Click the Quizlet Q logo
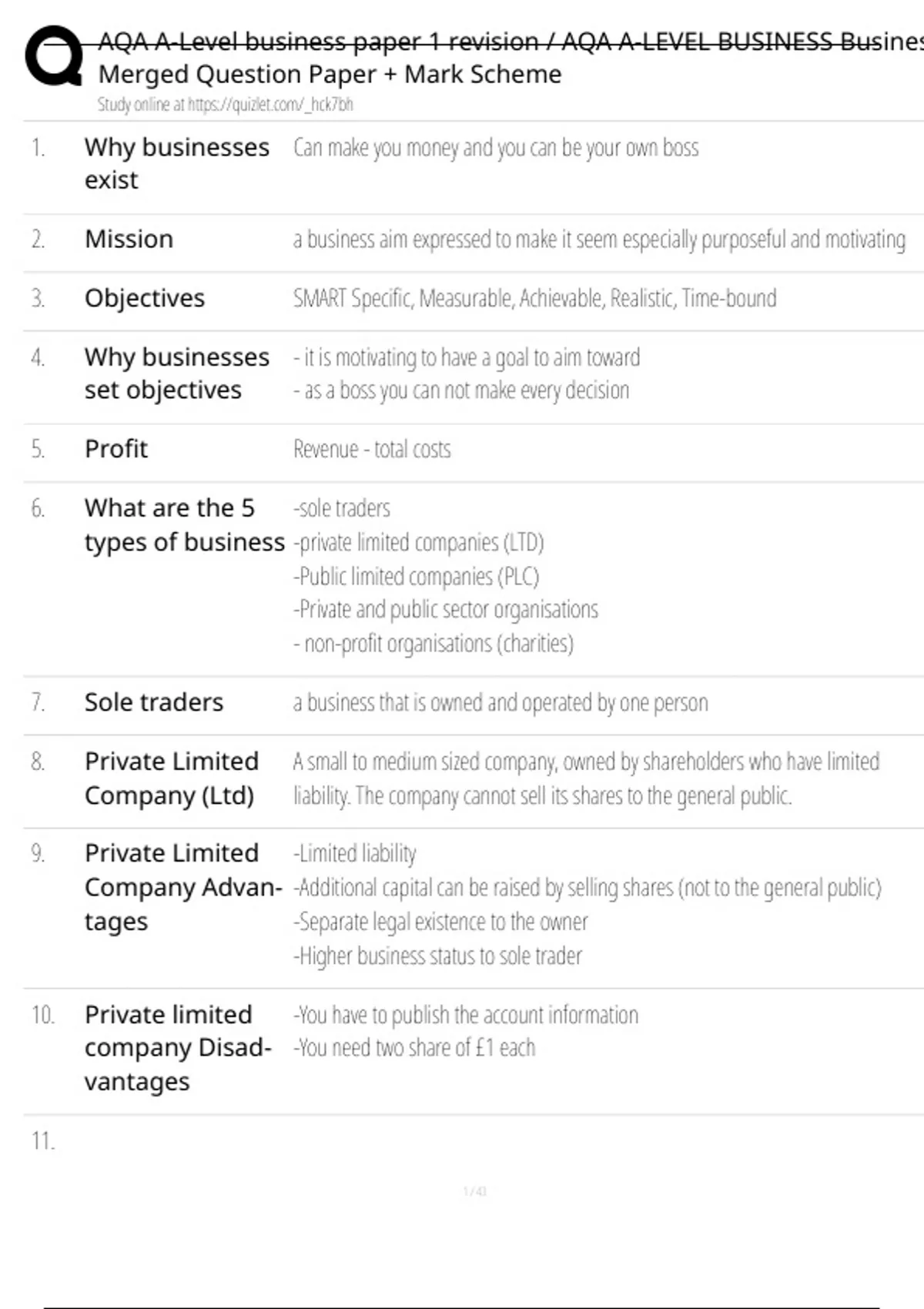This screenshot has width=924, height=1309. coord(54,55)
